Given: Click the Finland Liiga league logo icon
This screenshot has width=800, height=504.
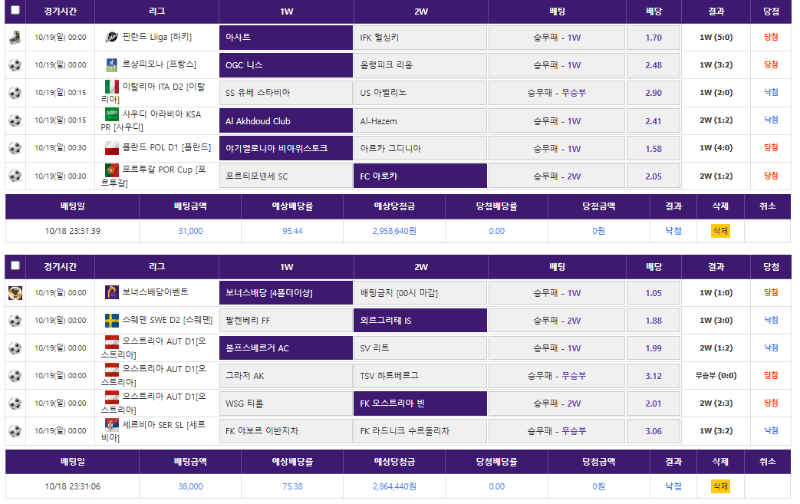Looking at the screenshot, I should [x=112, y=38].
